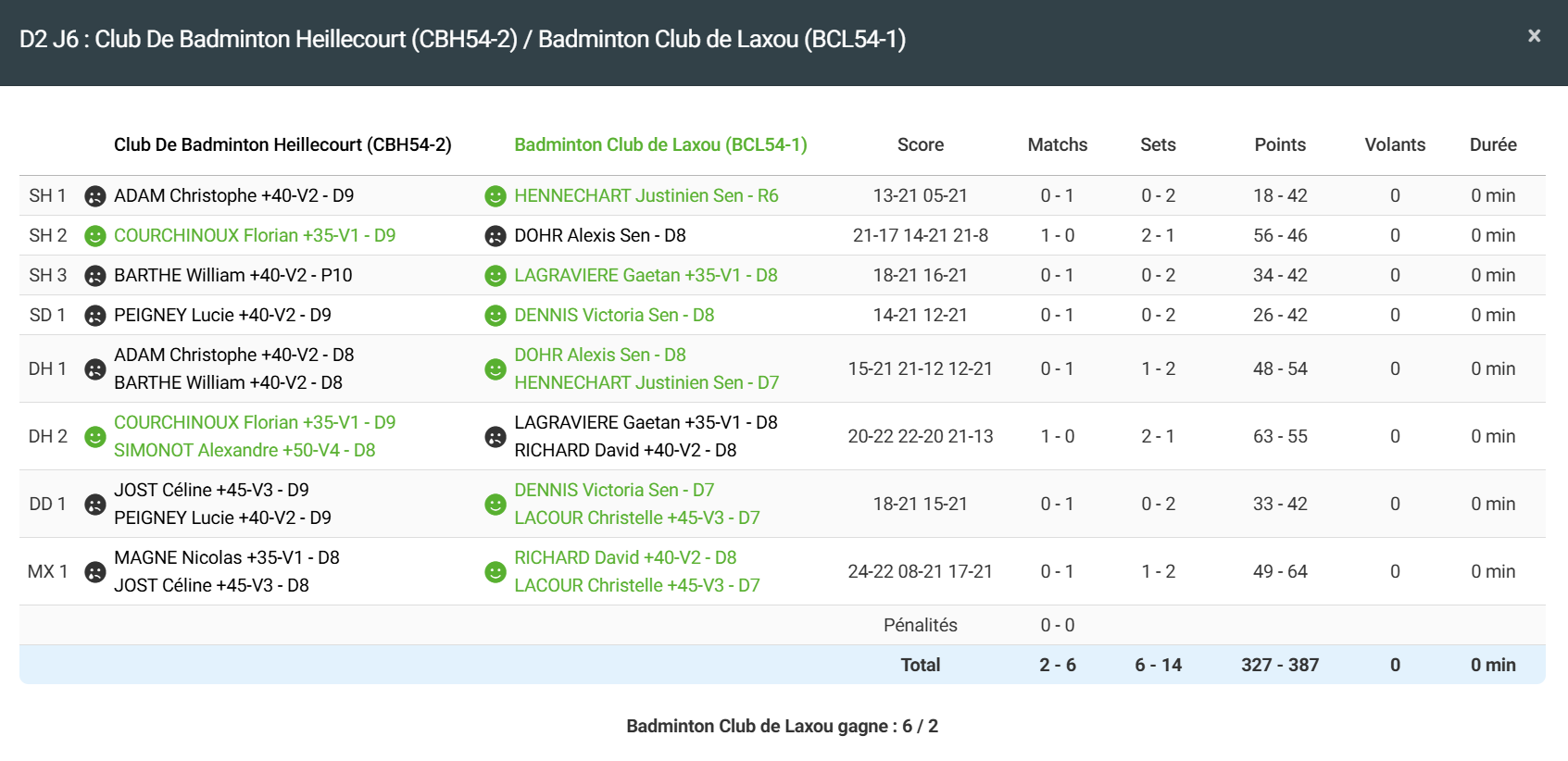This screenshot has height=761, width=1568.
Task: Click the green smiley for the DD 1 Laxou pair
Action: coord(495,505)
